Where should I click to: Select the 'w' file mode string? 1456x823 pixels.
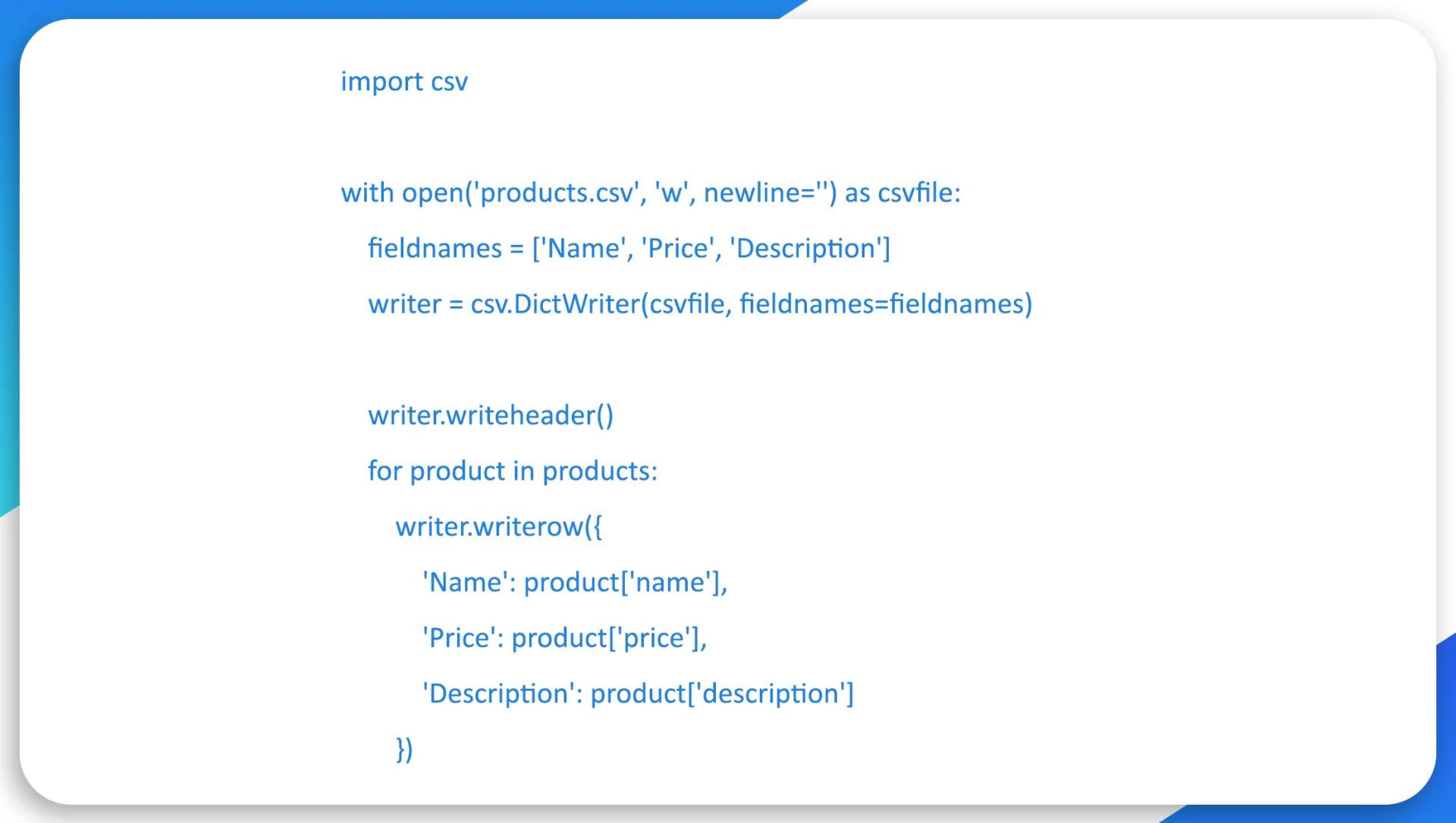pyautogui.click(x=670, y=193)
